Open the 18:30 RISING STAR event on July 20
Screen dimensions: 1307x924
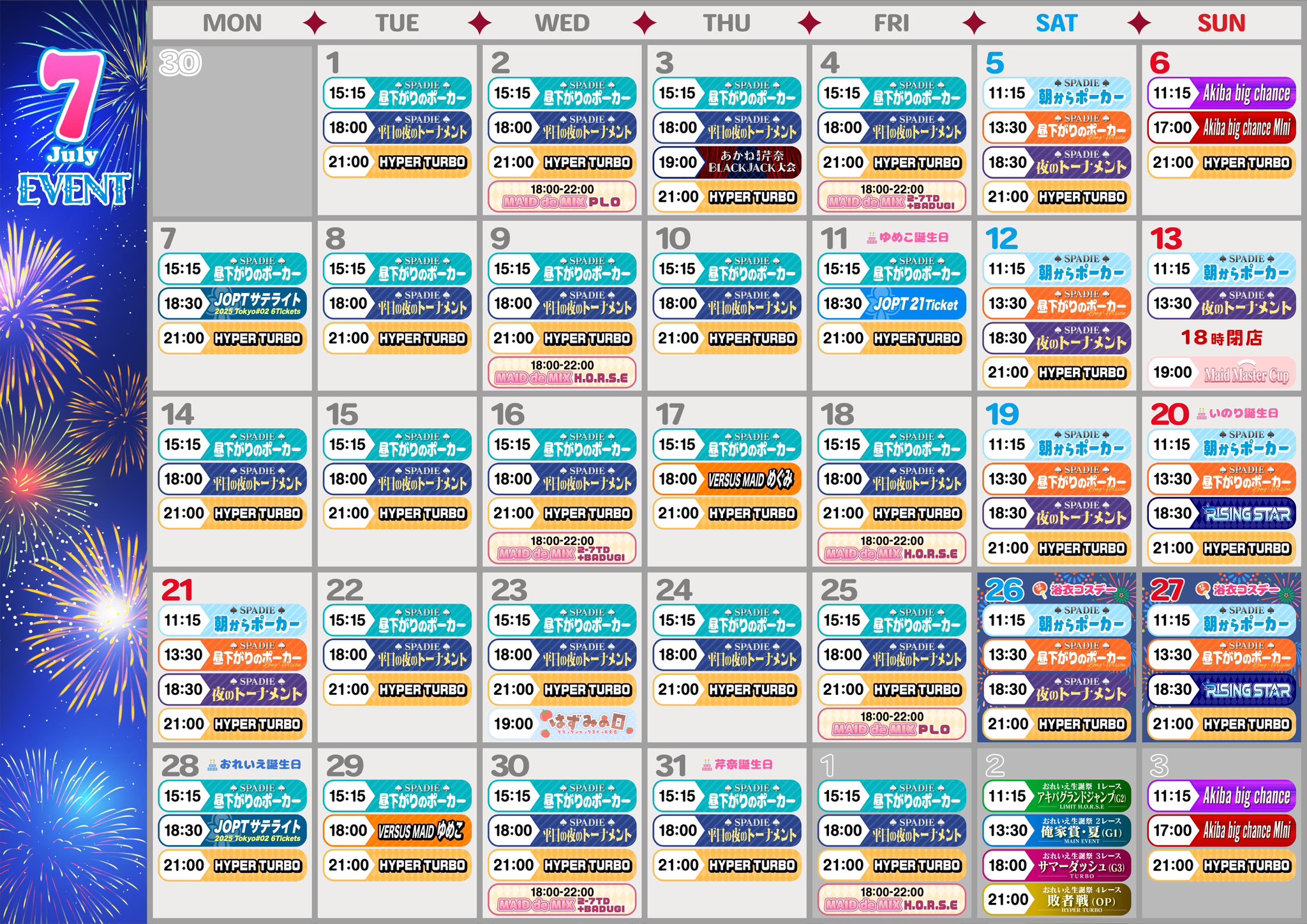1221,514
